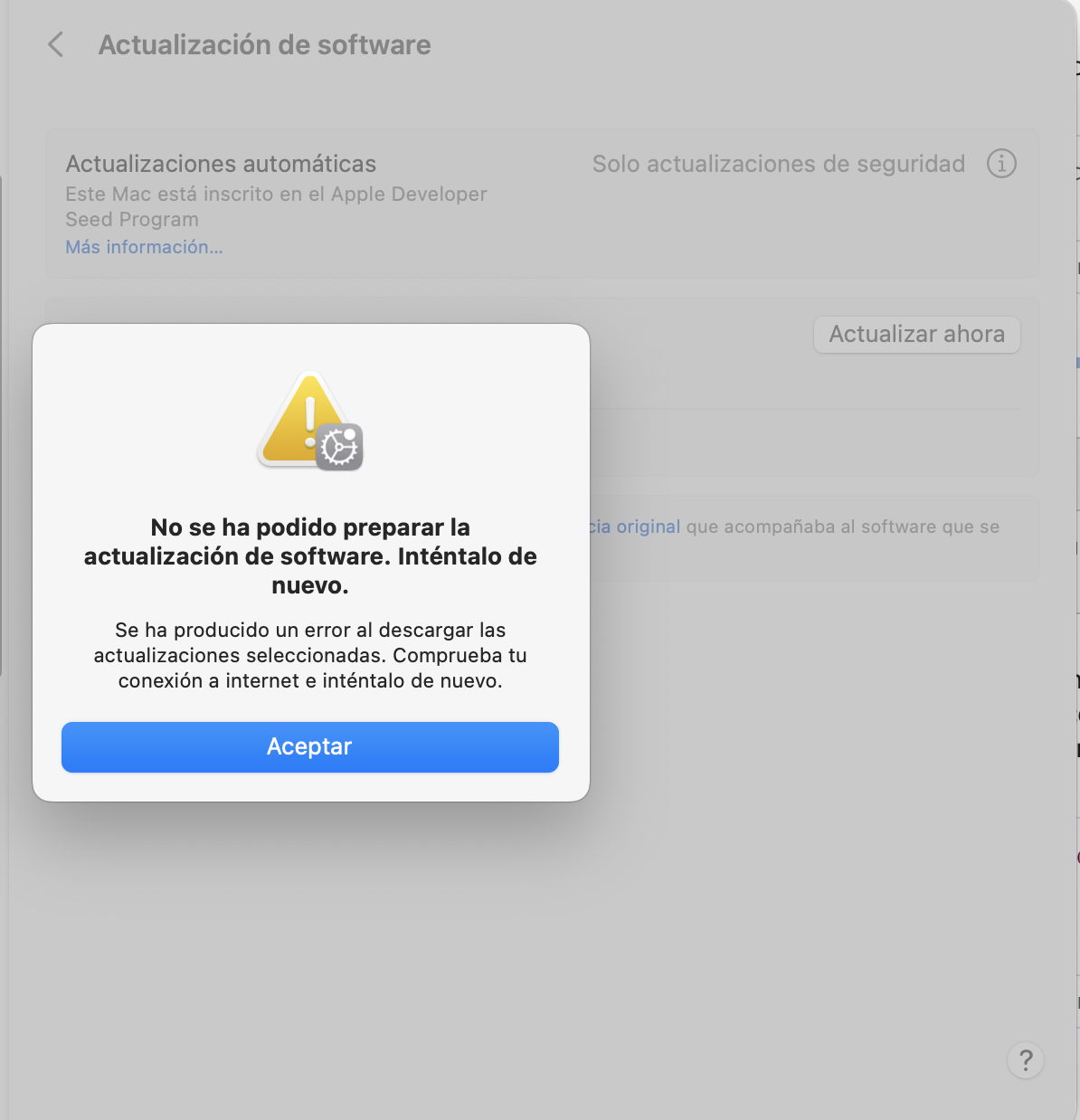Screen dimensions: 1080x1120
Task: Click the 'Actualización de software' page title
Action: pyautogui.click(x=264, y=44)
